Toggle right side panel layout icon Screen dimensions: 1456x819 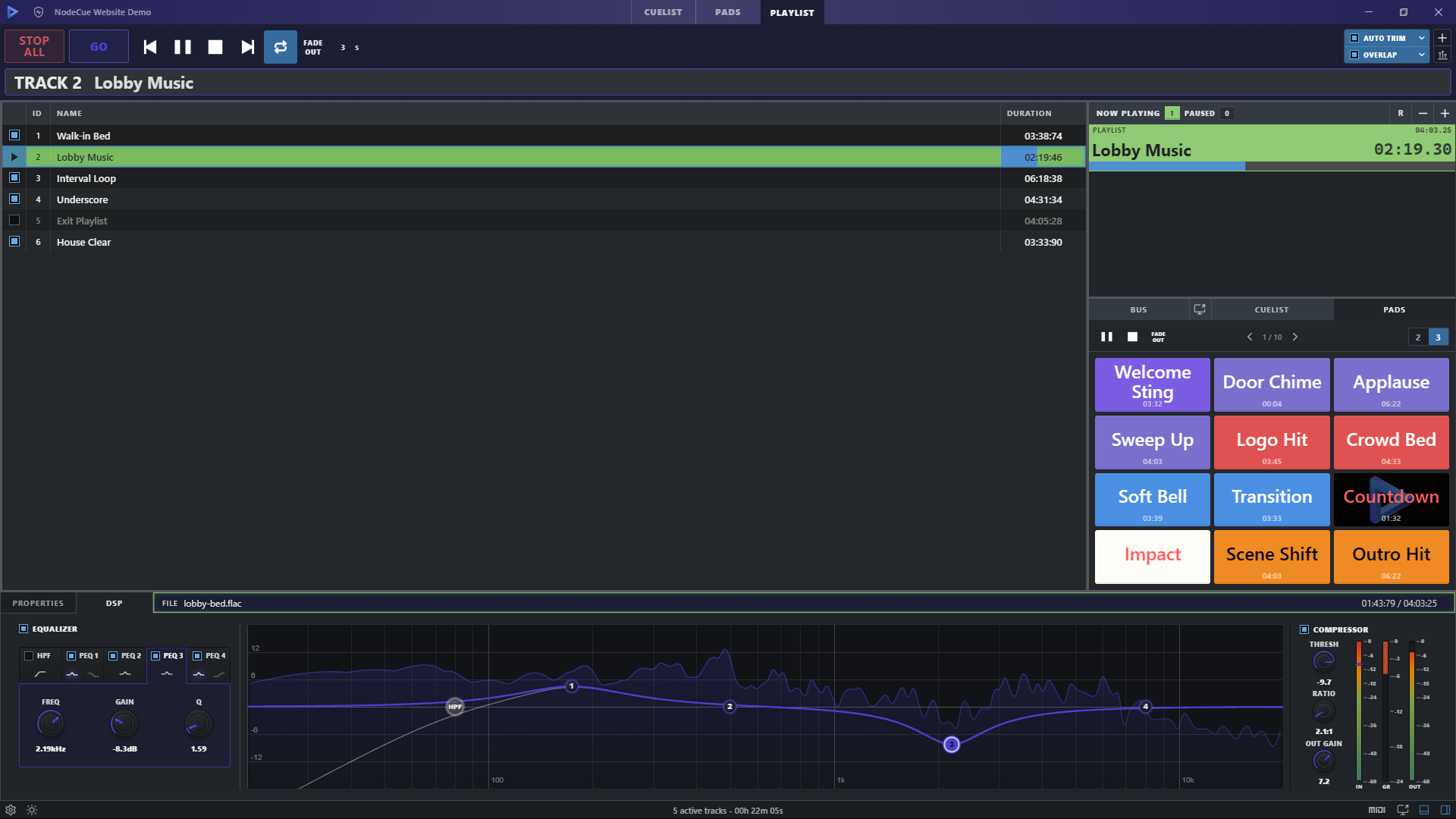(x=1445, y=810)
